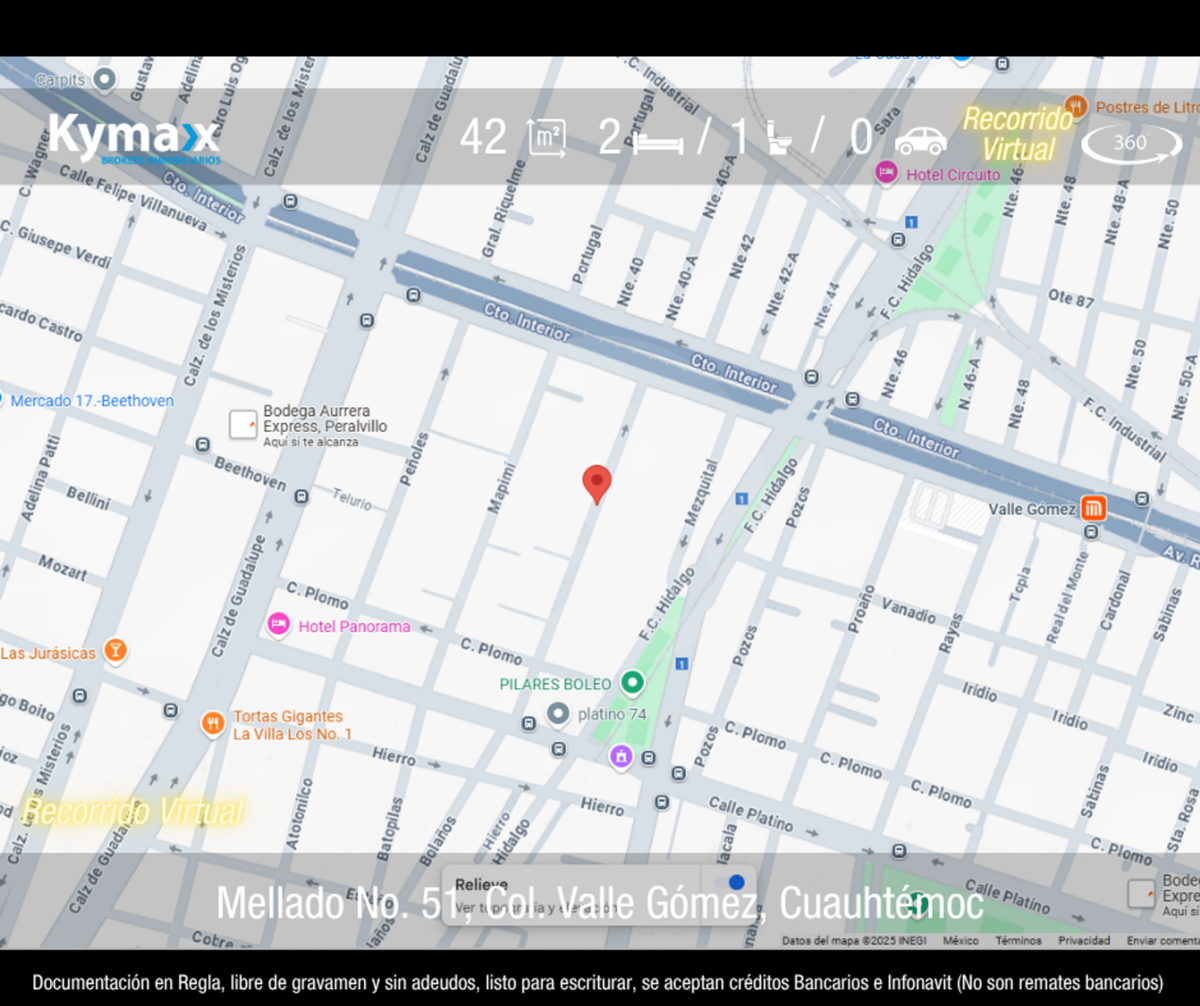
Task: Click the Postres de Litro restaurant marker
Action: coord(1076,105)
